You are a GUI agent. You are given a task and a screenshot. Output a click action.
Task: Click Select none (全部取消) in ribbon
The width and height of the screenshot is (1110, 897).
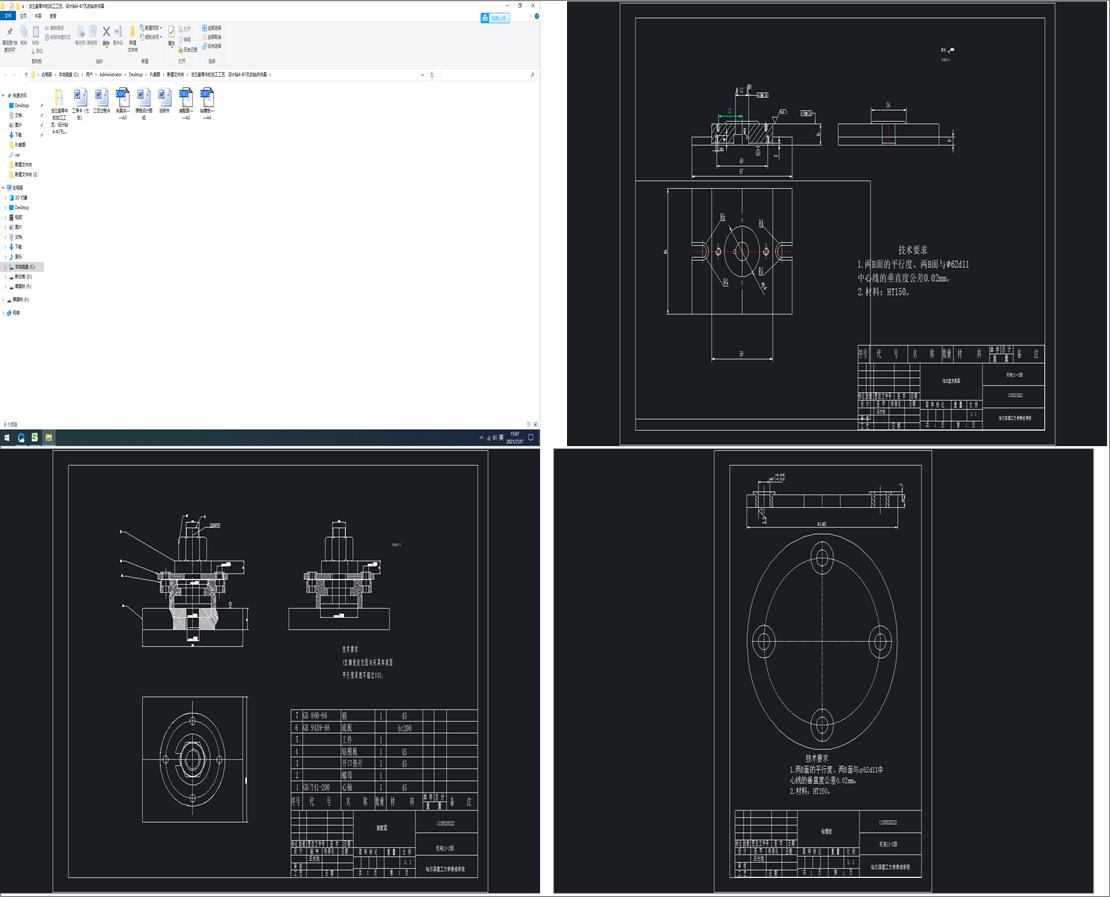[212, 37]
